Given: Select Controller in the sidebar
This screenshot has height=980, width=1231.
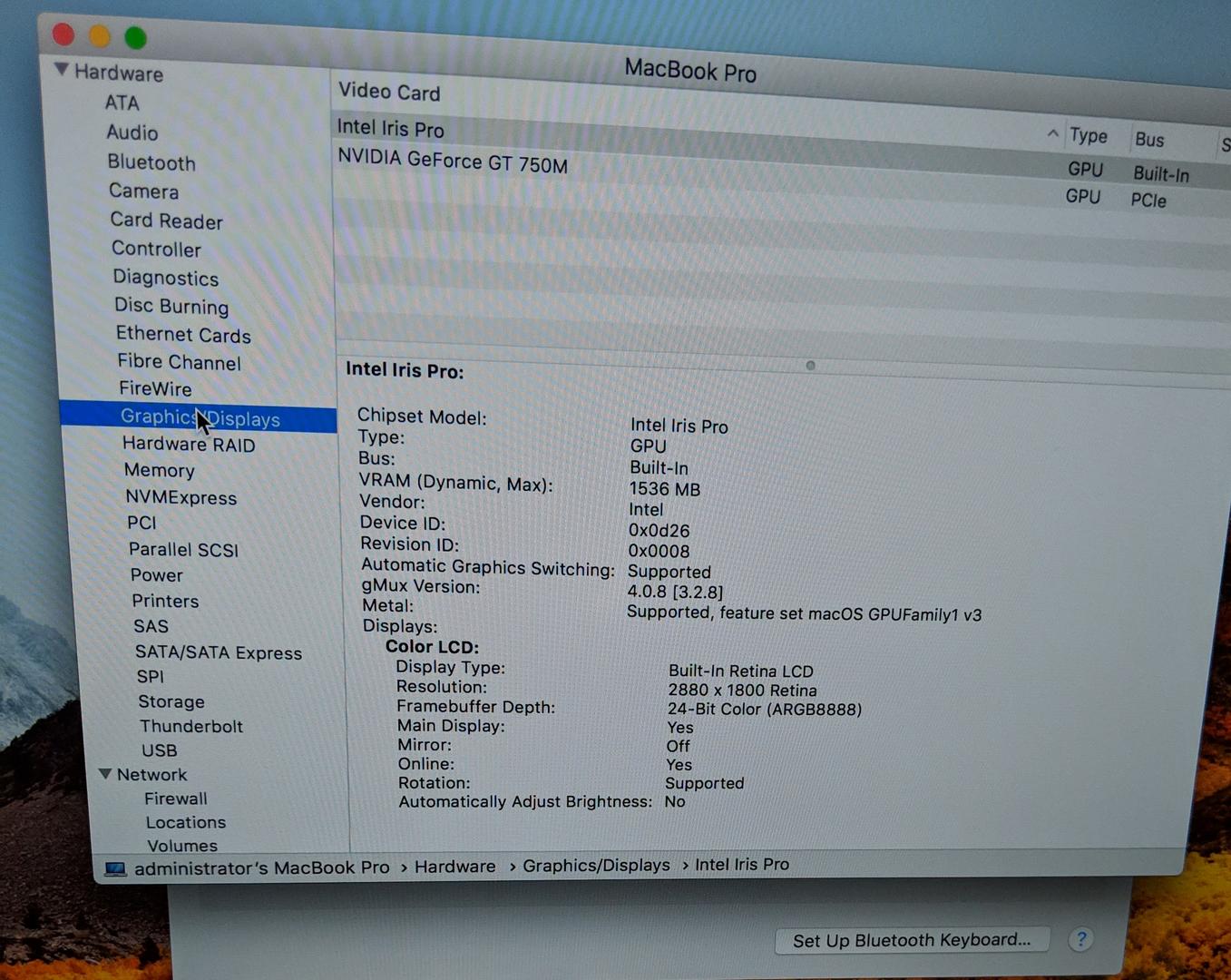Looking at the screenshot, I should coord(156,249).
